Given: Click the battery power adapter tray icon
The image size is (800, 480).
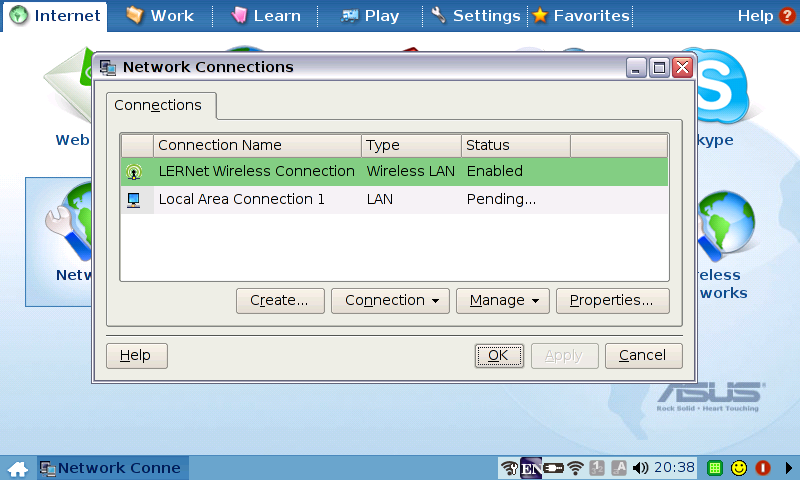Looking at the screenshot, I should coord(554,468).
